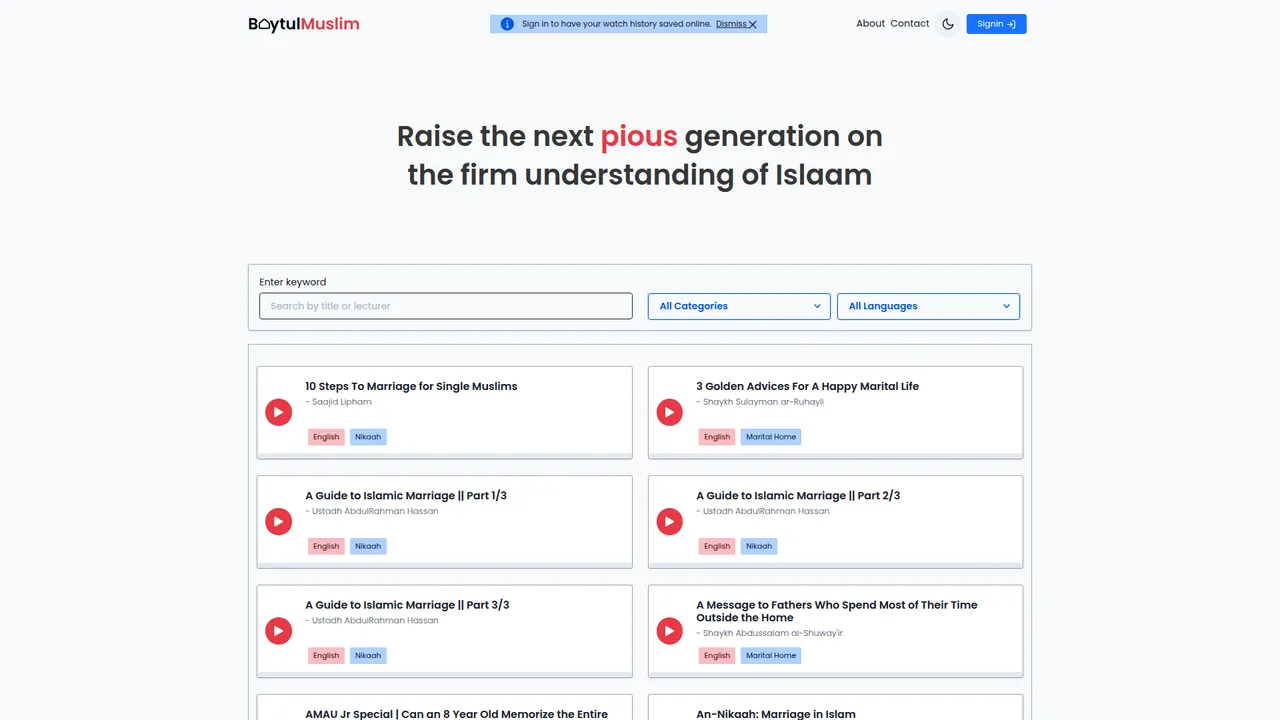Click the info icon in sign-in banner

pyautogui.click(x=507, y=24)
